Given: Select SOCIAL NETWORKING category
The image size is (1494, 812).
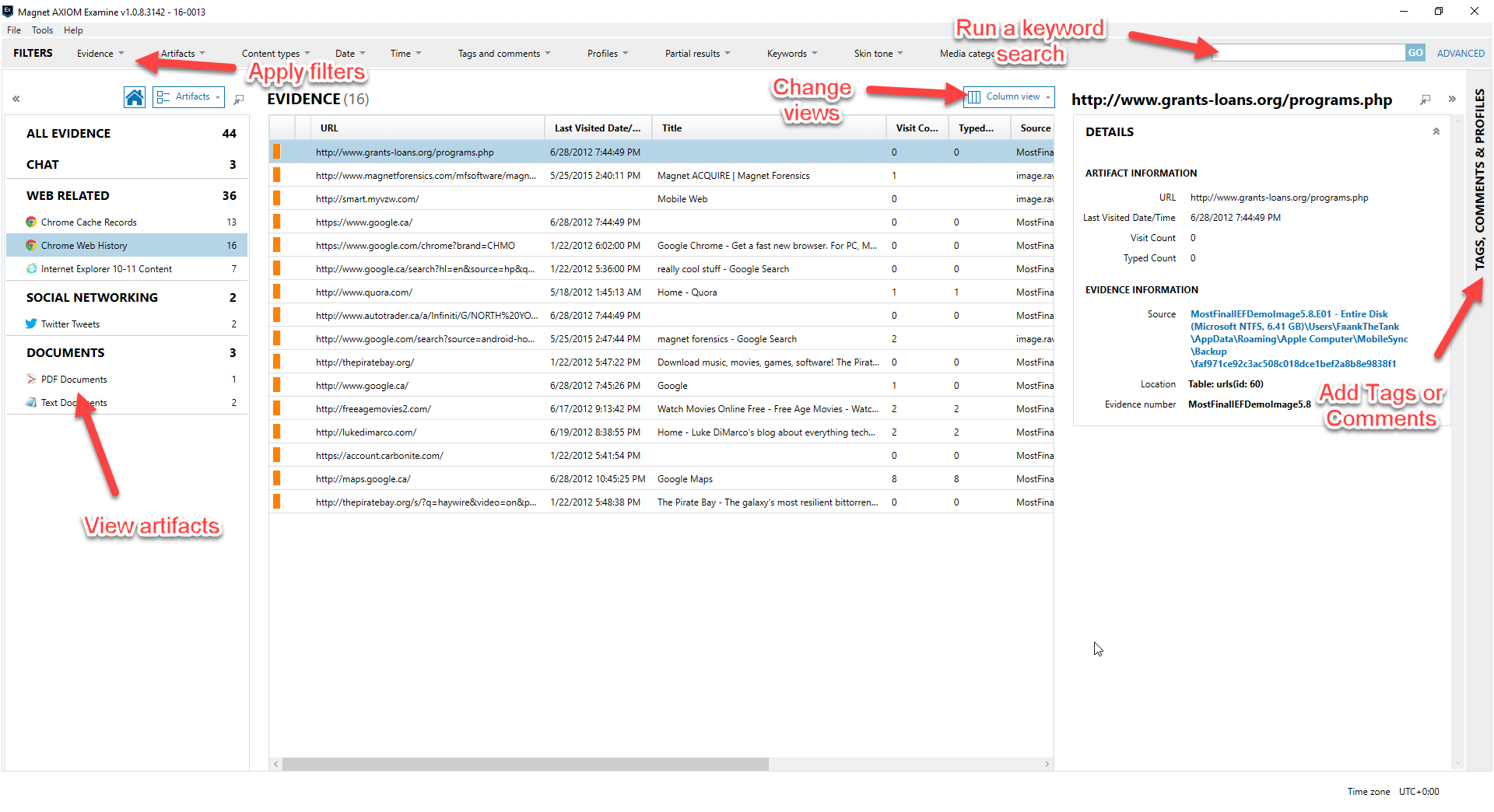Looking at the screenshot, I should pyautogui.click(x=128, y=297).
